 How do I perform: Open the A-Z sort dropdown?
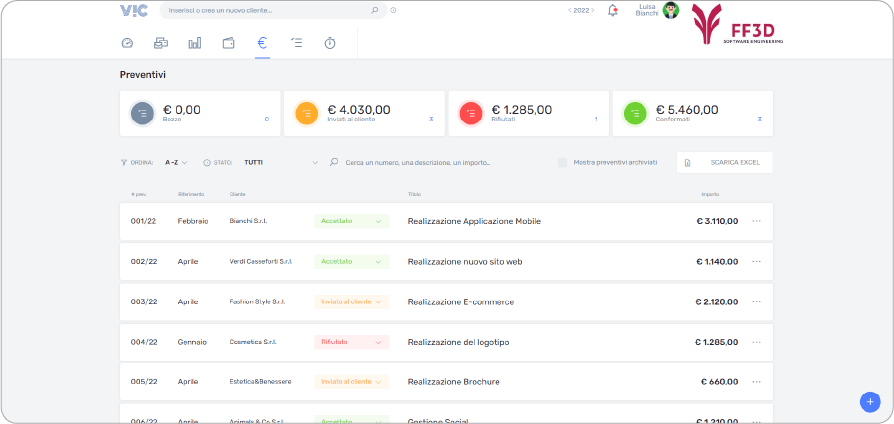pos(176,162)
